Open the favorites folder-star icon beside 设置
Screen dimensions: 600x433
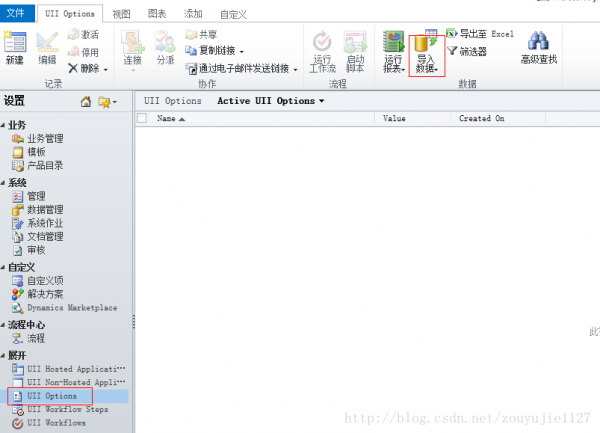click(104, 102)
